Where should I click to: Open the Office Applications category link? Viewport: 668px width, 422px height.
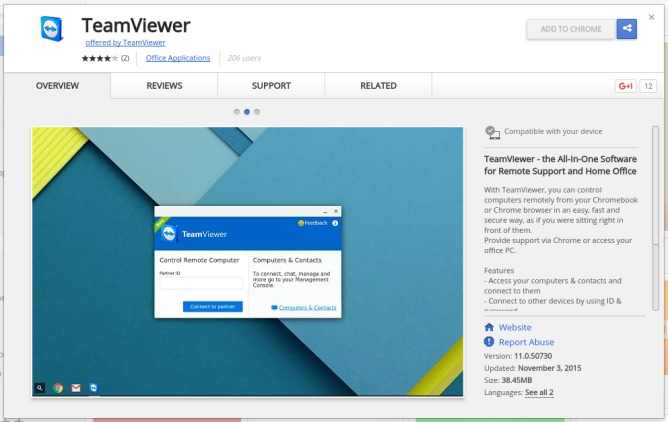(178, 58)
